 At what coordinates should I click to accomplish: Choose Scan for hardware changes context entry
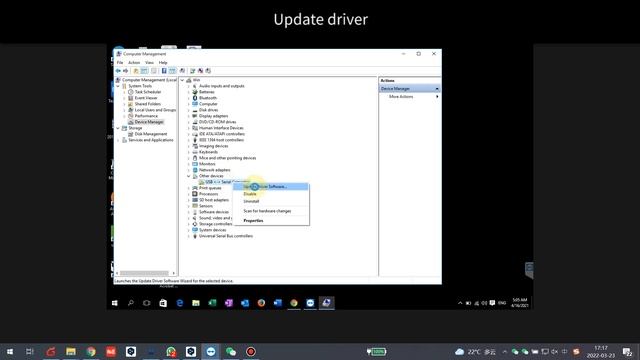(271, 211)
